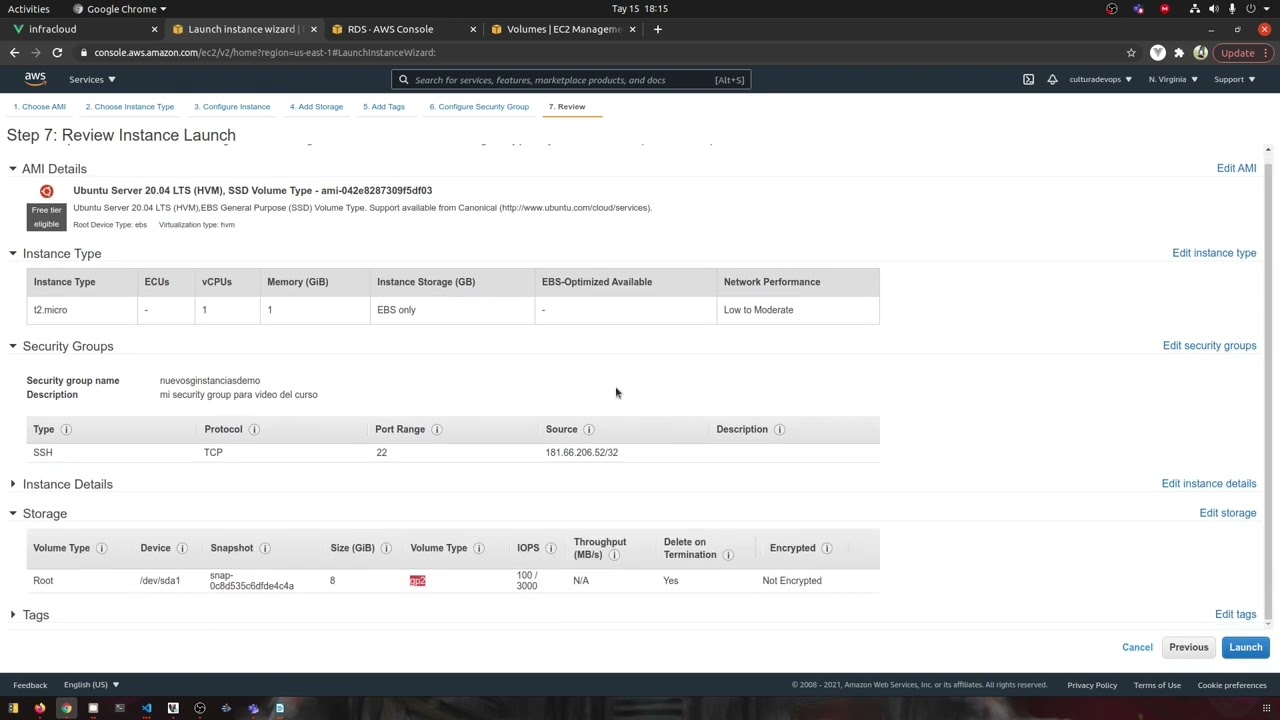Open new browser tab
1280x720 pixels.
click(657, 29)
